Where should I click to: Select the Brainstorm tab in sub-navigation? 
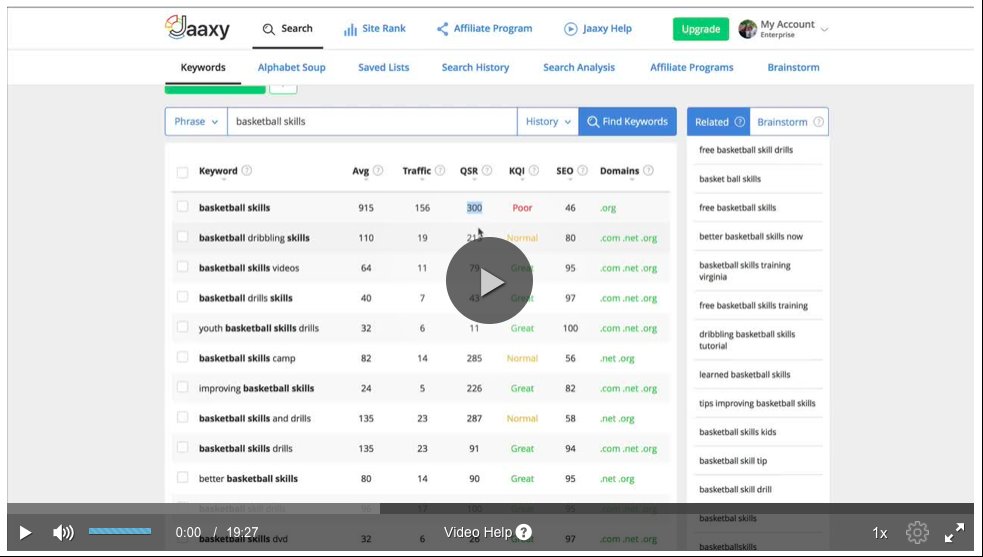click(x=793, y=67)
